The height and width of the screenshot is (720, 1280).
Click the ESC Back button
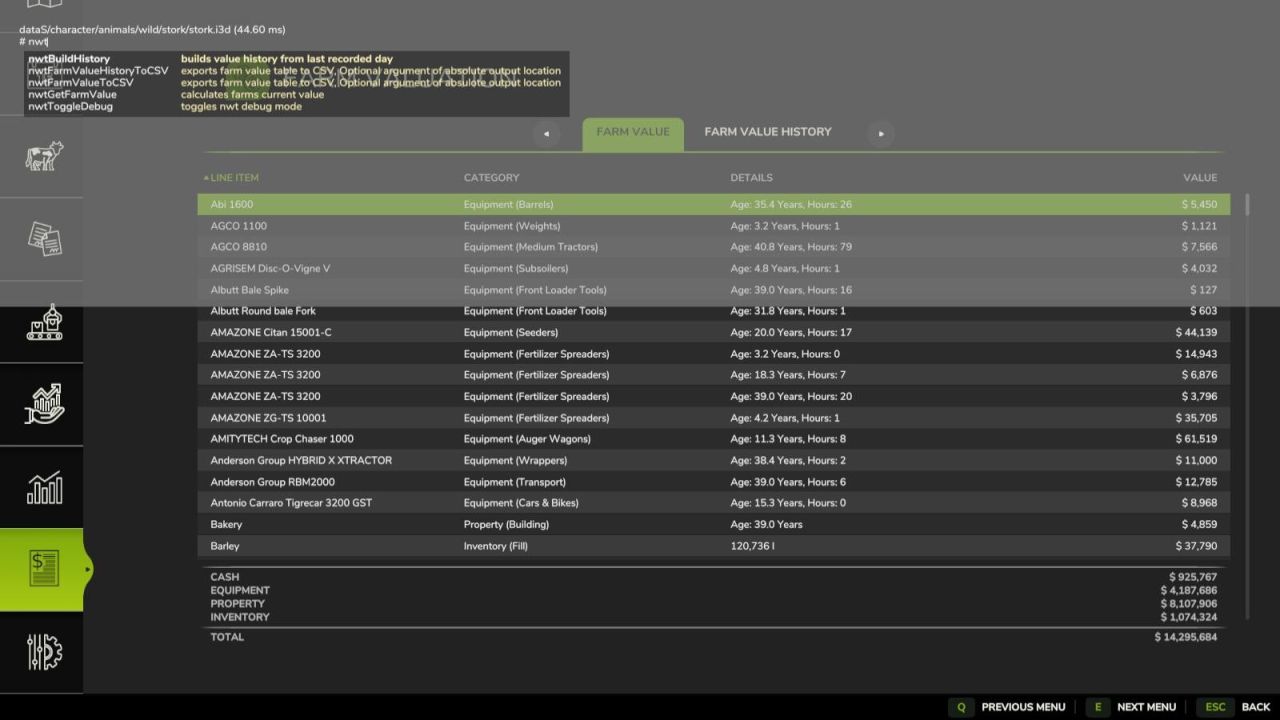(1236, 707)
